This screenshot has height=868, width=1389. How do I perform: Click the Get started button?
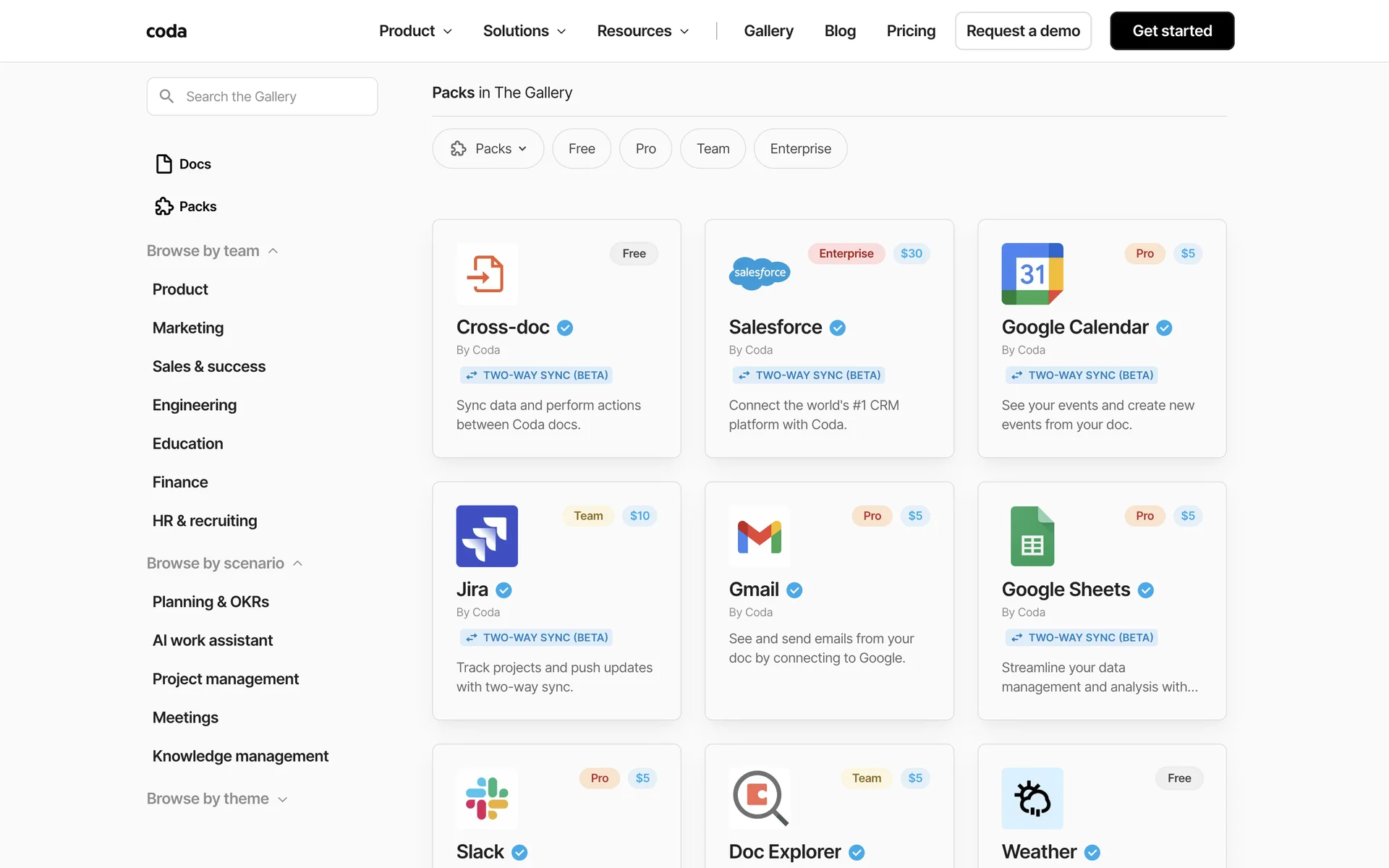tap(1171, 31)
